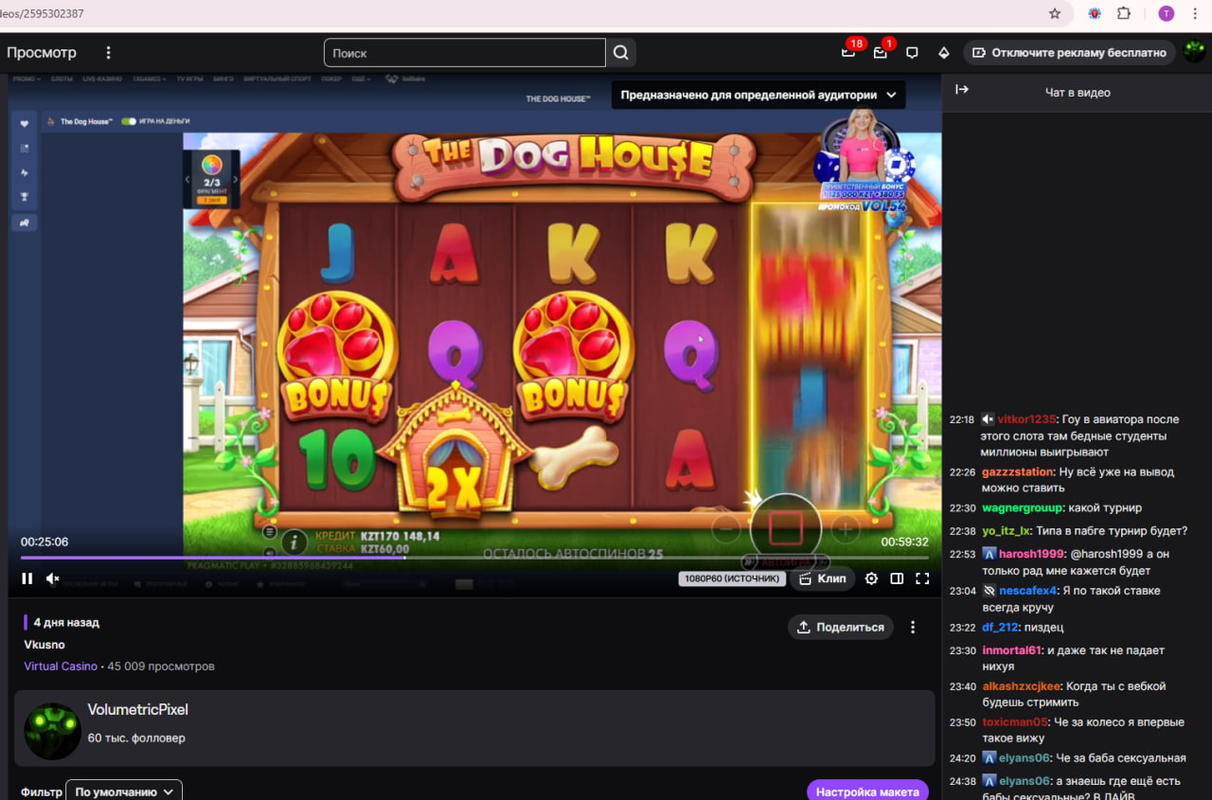Seek on the video progress bar

pos(475,557)
